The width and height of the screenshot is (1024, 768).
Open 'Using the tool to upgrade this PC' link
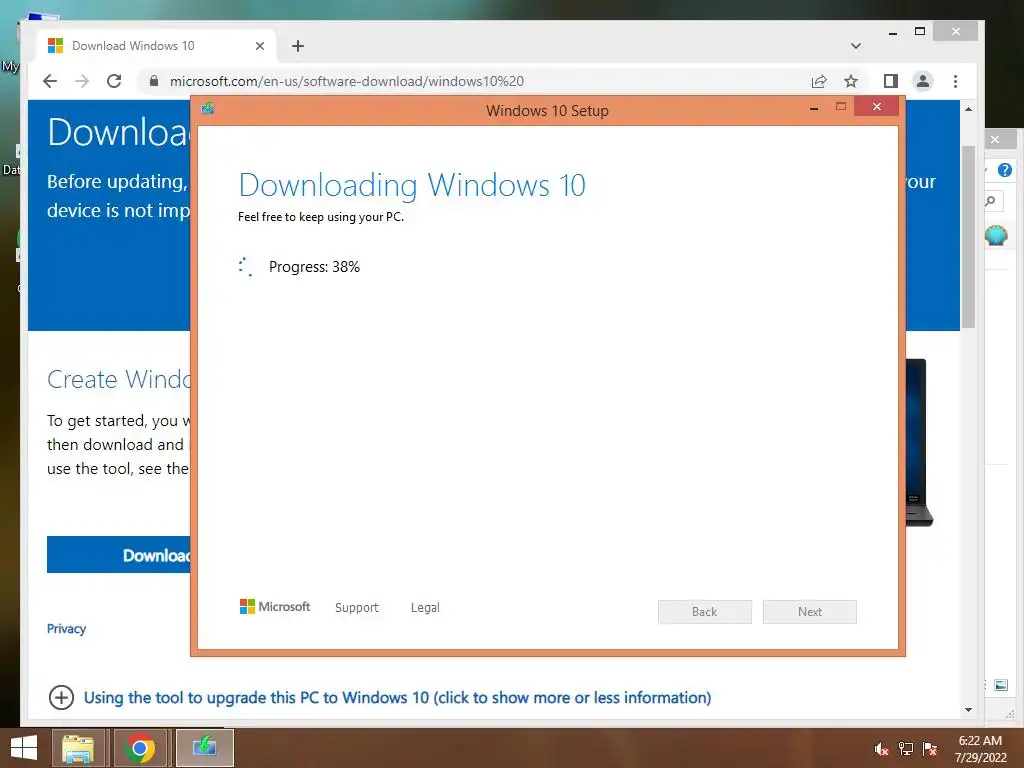[x=397, y=697]
